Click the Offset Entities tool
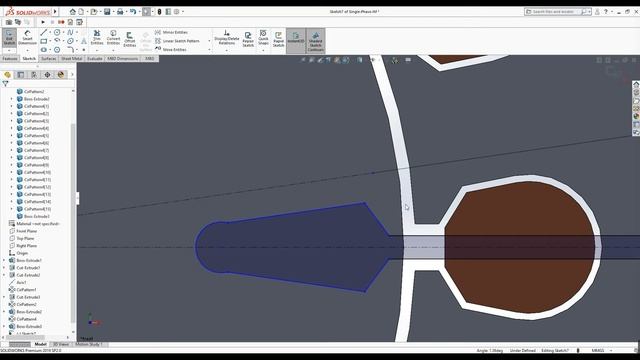The height and width of the screenshot is (360, 640). click(x=129, y=40)
